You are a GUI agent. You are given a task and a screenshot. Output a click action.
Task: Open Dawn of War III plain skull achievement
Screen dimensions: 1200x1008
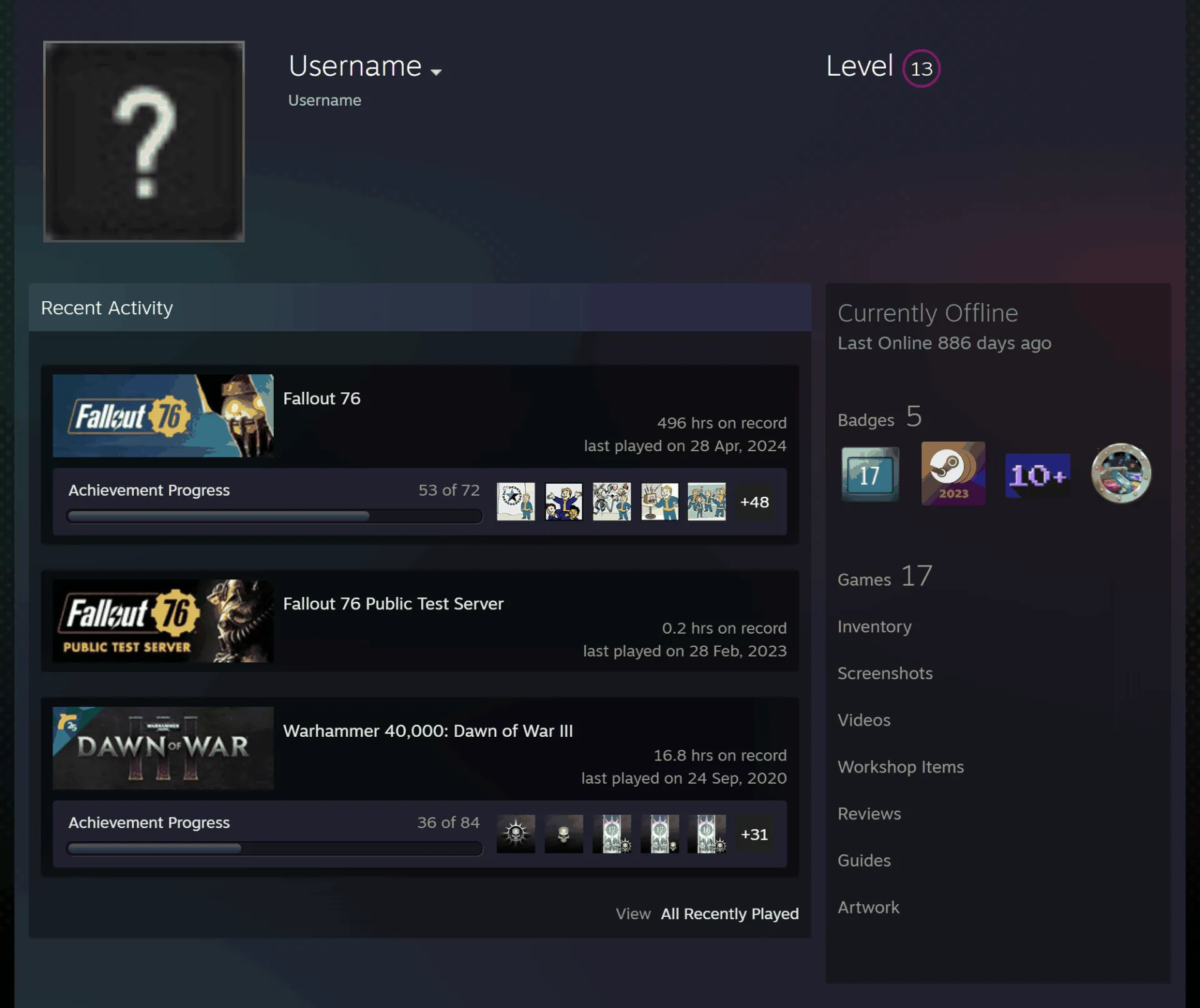[564, 834]
